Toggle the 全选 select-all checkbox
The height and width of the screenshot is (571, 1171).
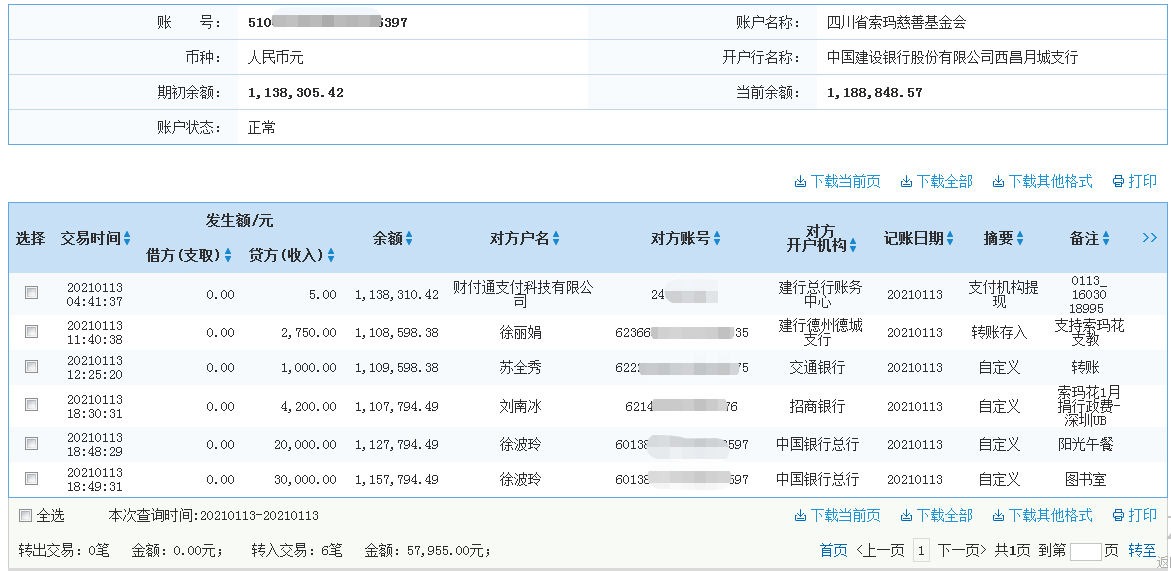coord(26,515)
